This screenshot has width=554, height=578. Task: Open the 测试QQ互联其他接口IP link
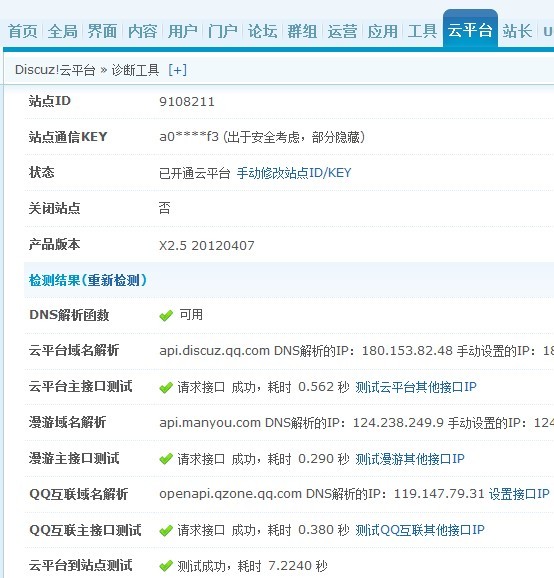(420, 530)
